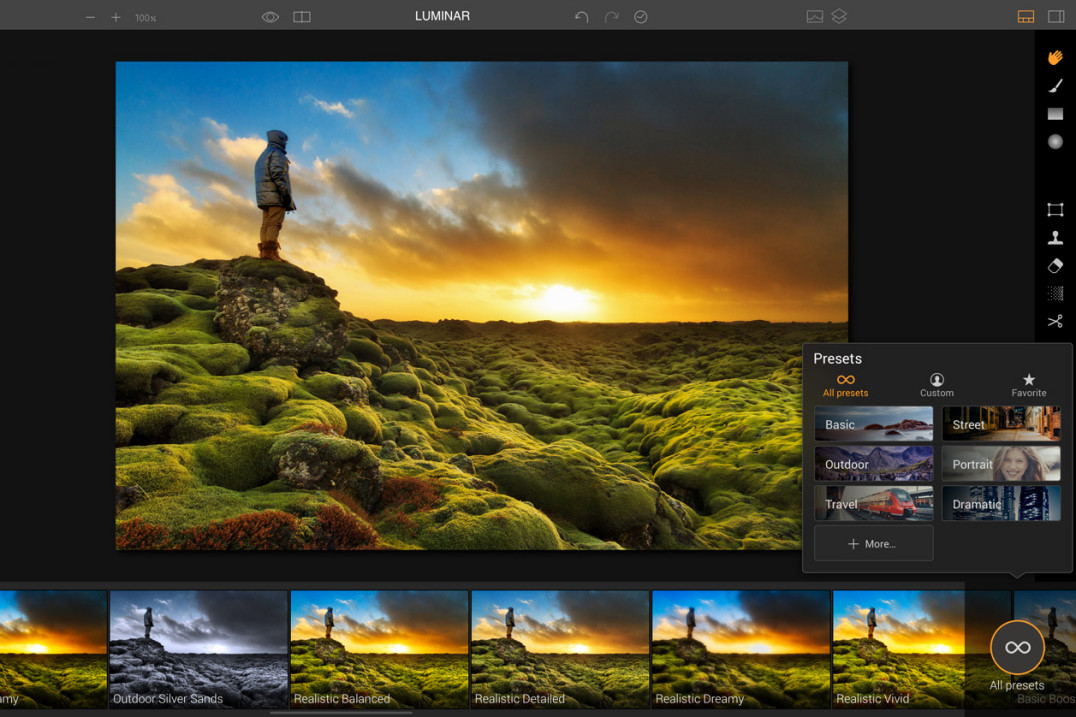This screenshot has height=717, width=1076.
Task: Pick the Radial mask tool
Action: pos(1055,142)
